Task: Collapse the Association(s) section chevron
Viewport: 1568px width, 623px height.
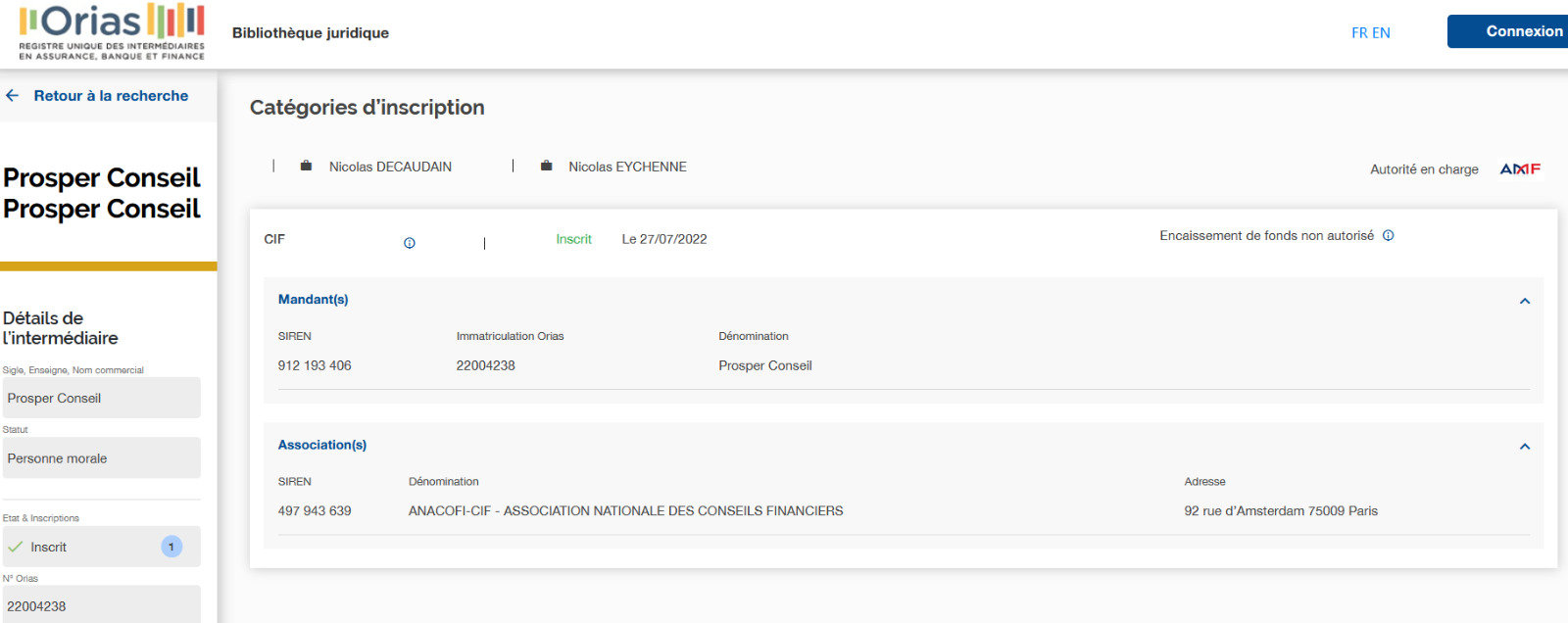Action: point(1524,447)
